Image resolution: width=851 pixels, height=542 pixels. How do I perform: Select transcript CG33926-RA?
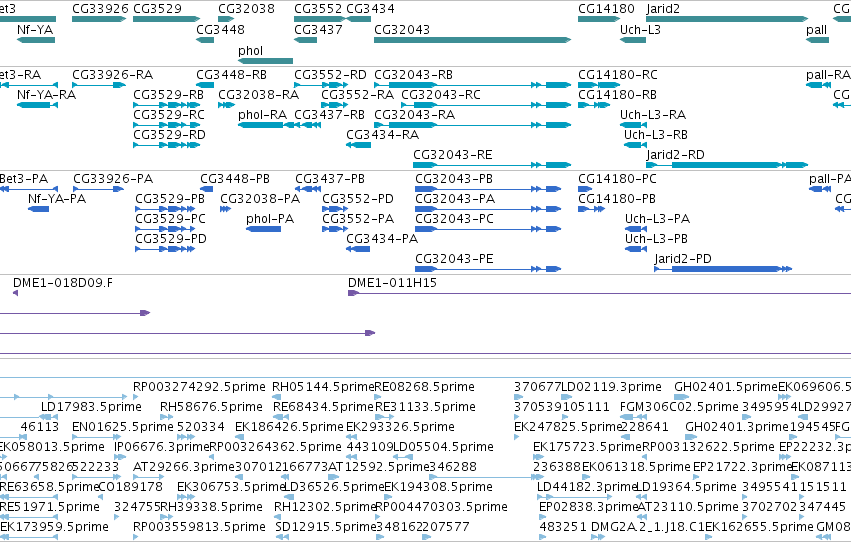(112, 74)
